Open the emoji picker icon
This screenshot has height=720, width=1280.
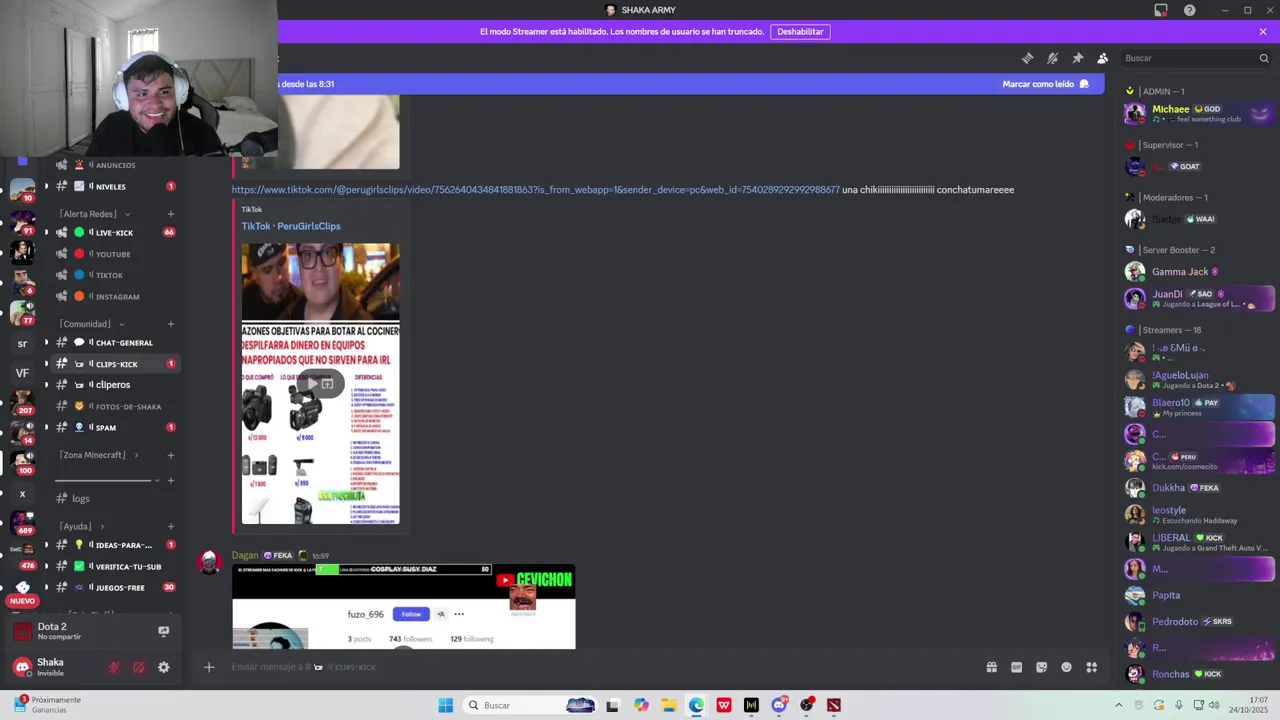click(x=1066, y=667)
